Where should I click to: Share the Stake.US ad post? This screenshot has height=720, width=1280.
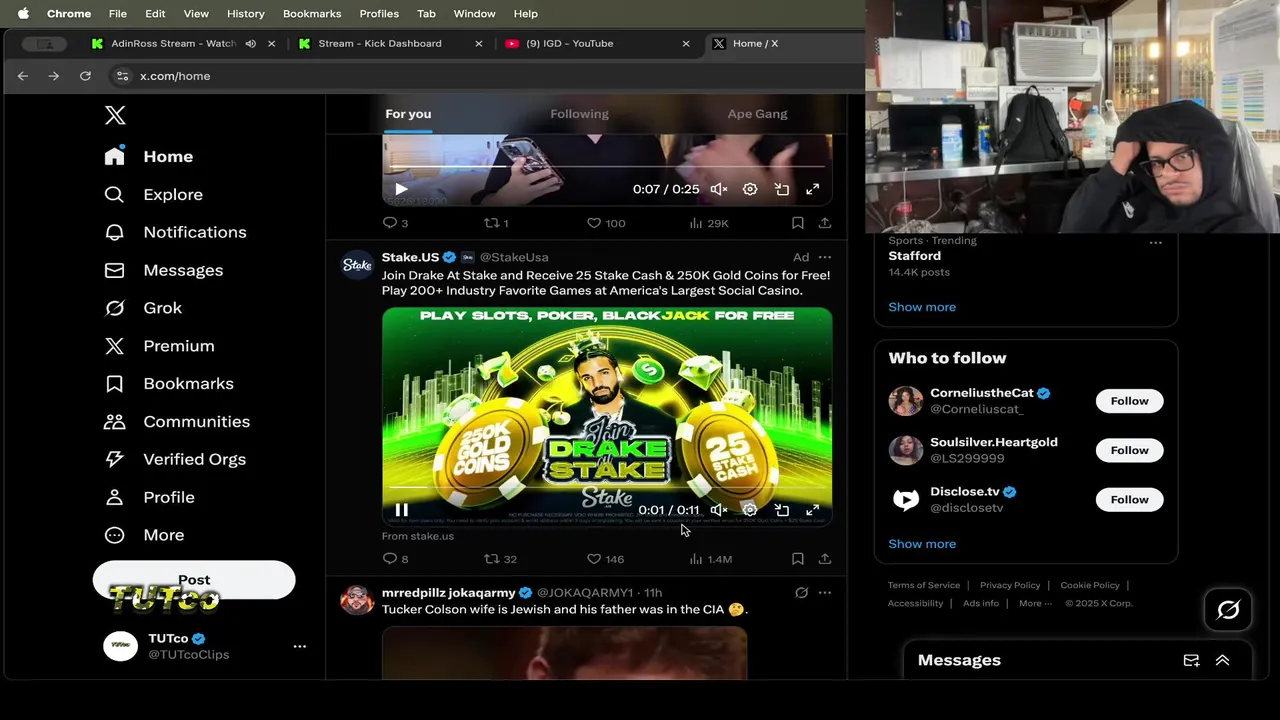click(x=824, y=559)
